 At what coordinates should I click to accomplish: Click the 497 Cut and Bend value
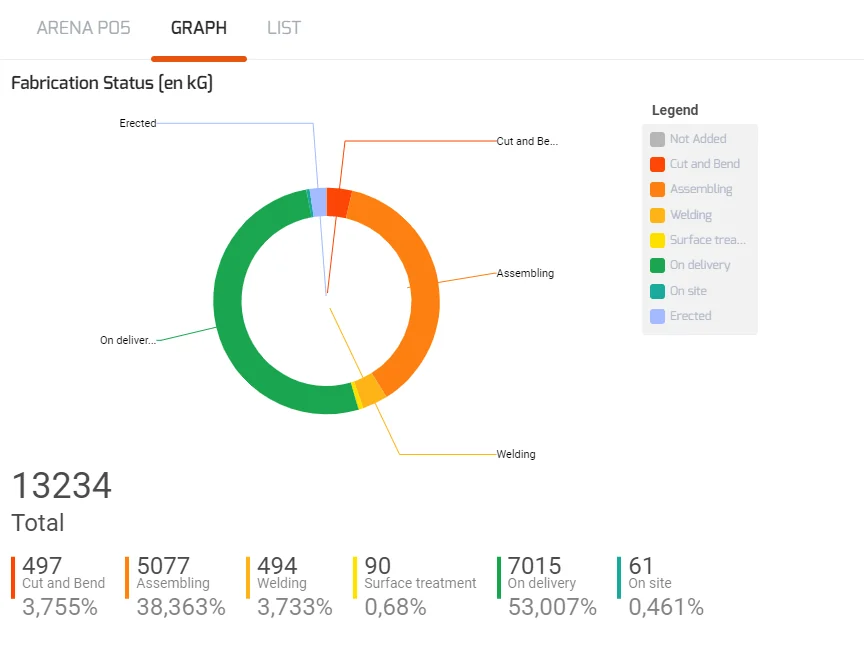(42, 565)
